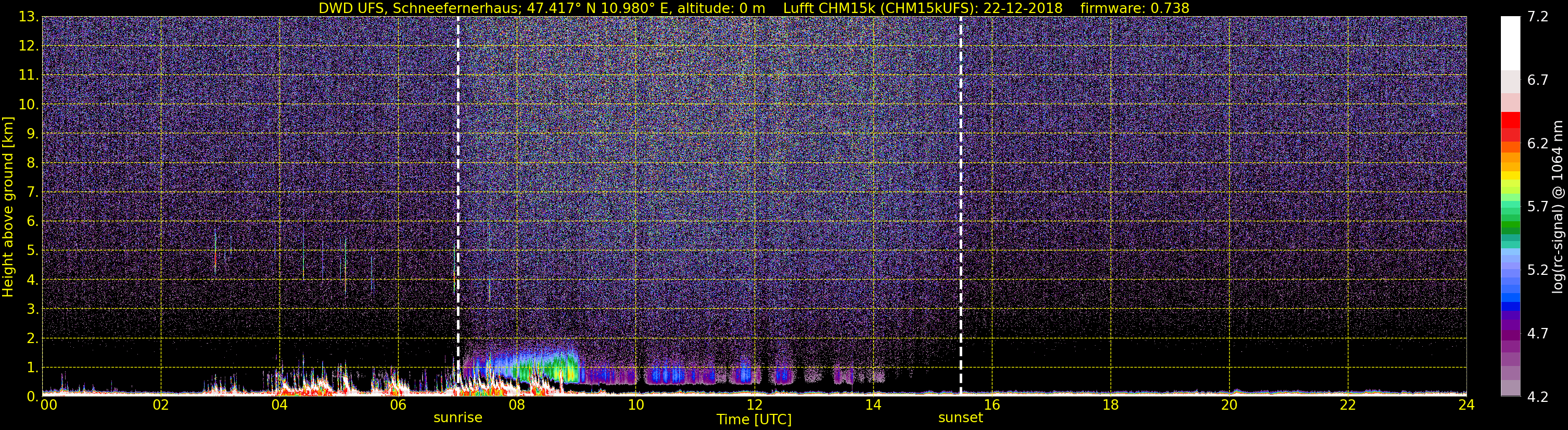Click the '3.' height tick label
The image size is (1568, 430).
tap(32, 309)
